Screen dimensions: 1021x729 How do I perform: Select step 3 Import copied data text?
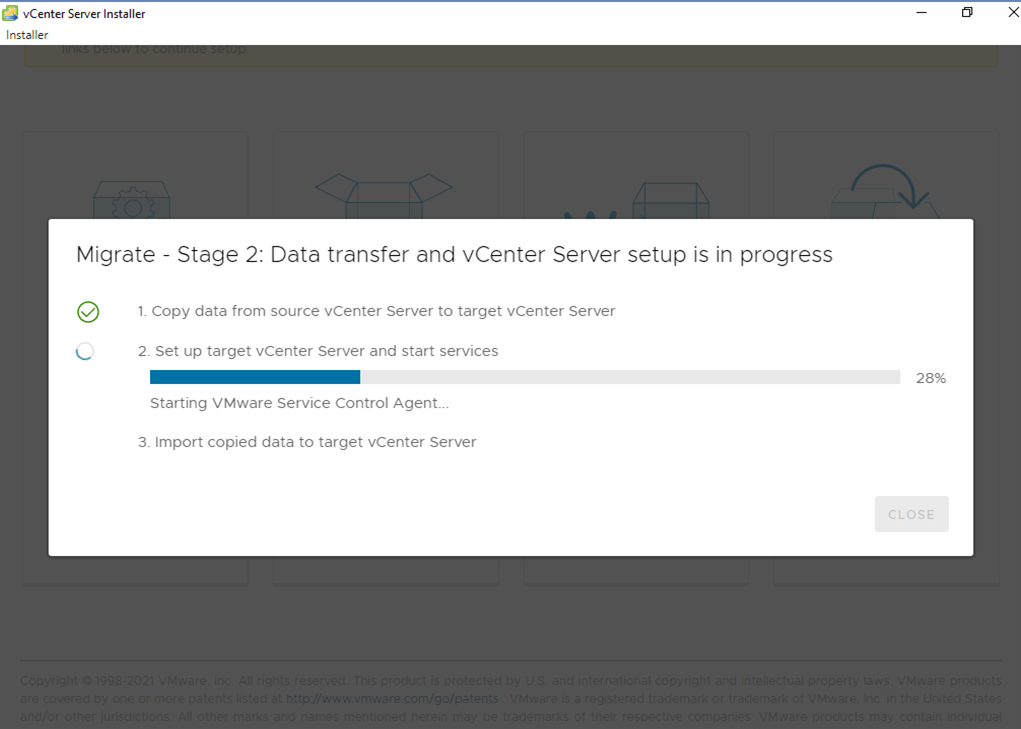307,442
